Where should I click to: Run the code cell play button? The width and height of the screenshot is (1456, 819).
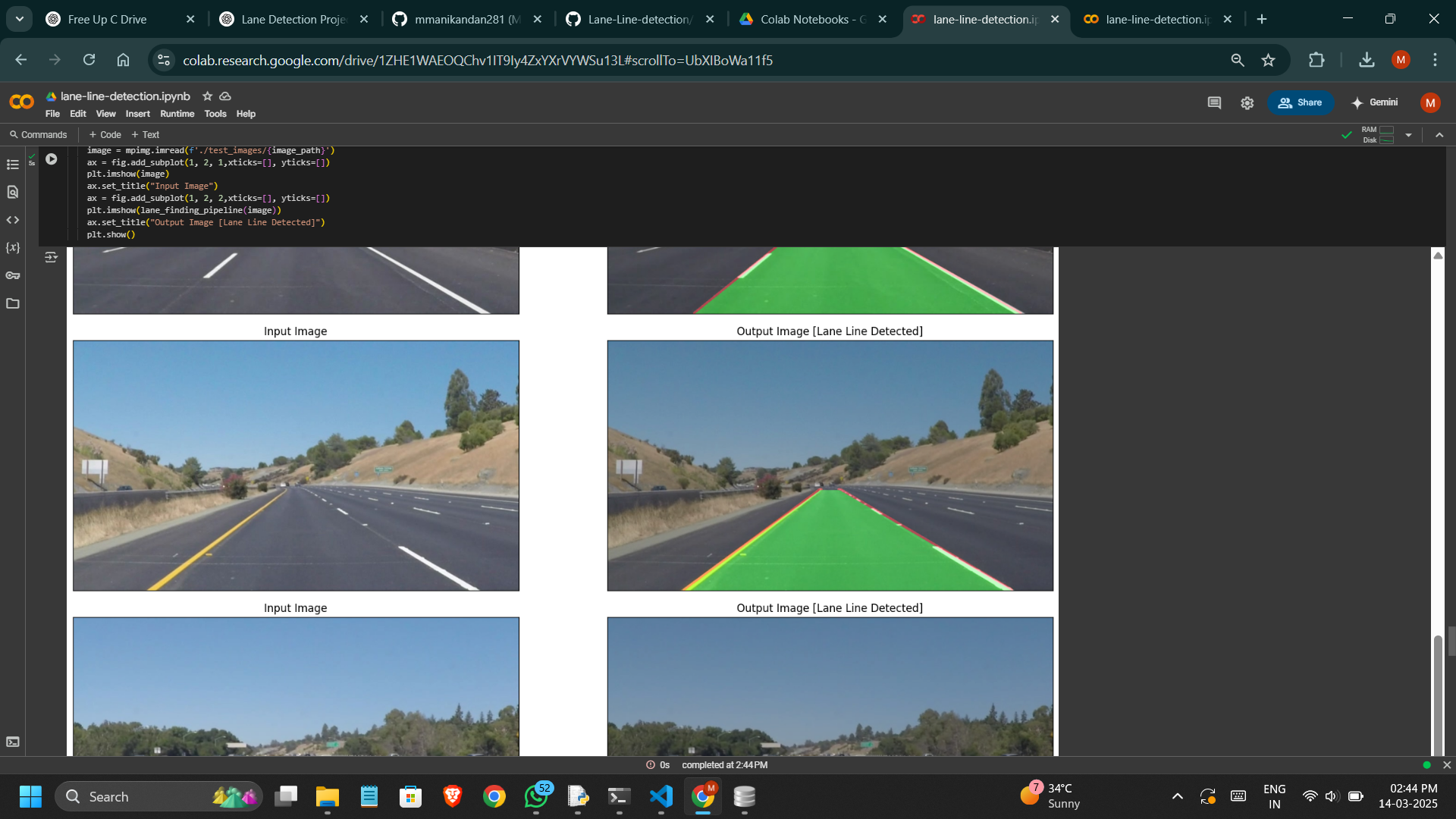(51, 159)
